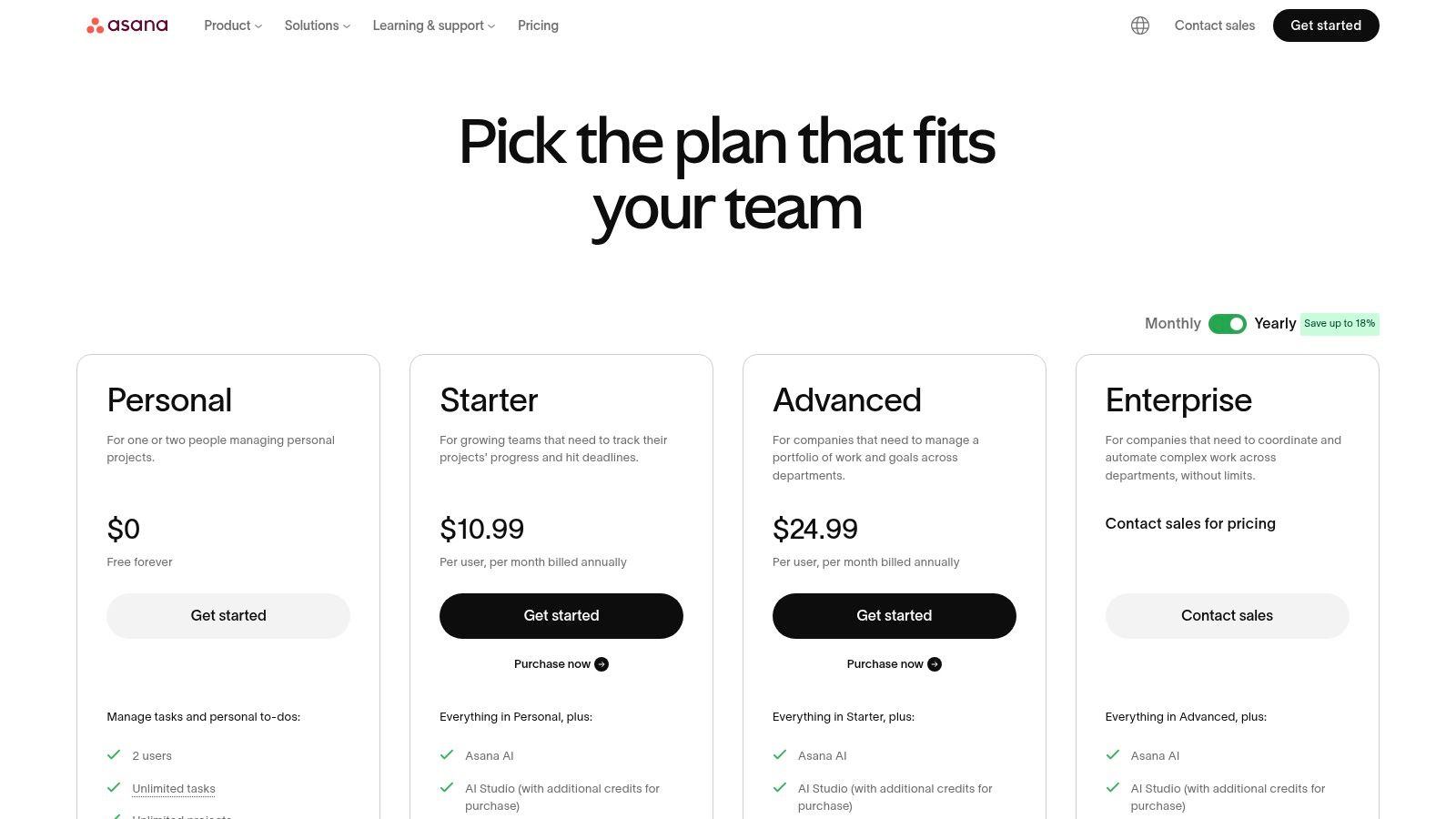Screen dimensions: 1456x819
Task: Expand the Product dropdown menu
Action: 233,25
